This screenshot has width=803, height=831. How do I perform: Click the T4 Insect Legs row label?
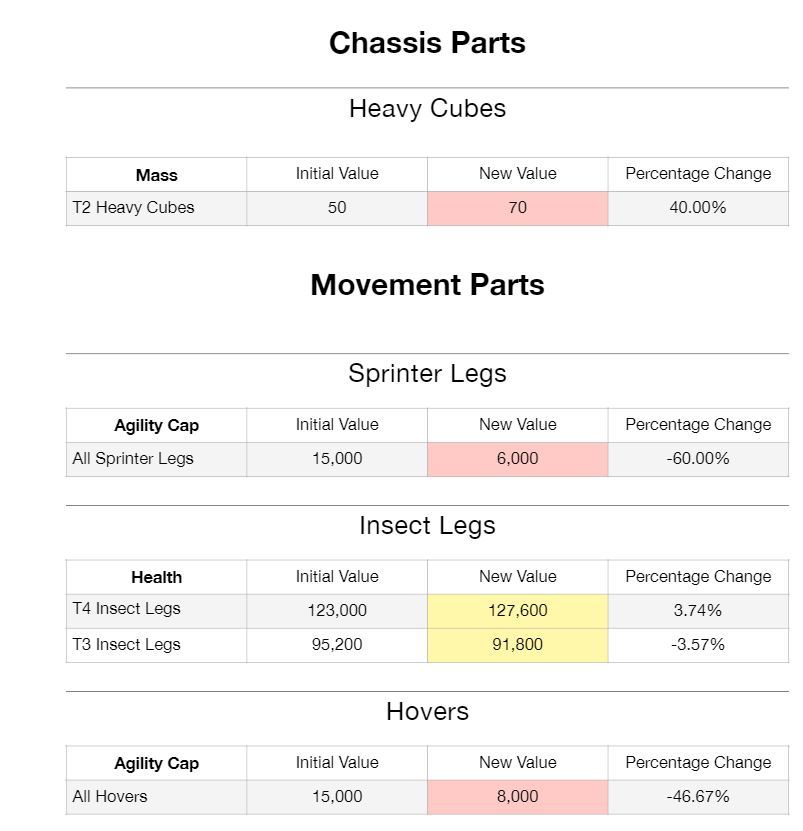coord(126,609)
